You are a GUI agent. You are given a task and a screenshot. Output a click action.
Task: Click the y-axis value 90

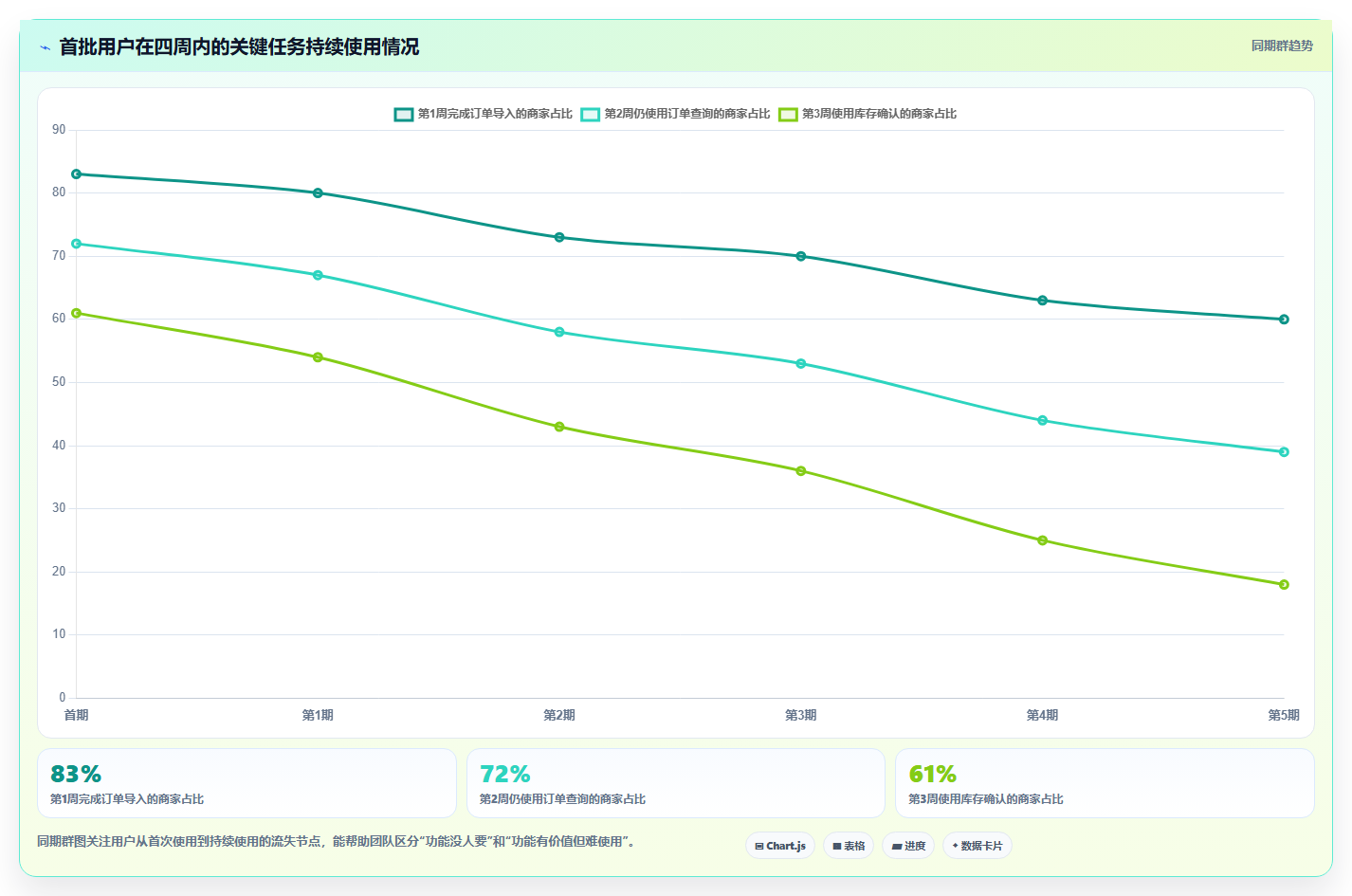pyautogui.click(x=59, y=130)
